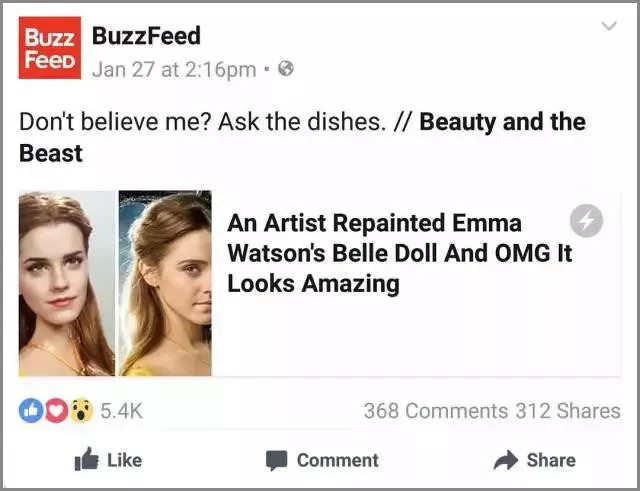The height and width of the screenshot is (491, 640).
Task: Click the wow face reaction icon
Action: [82, 410]
